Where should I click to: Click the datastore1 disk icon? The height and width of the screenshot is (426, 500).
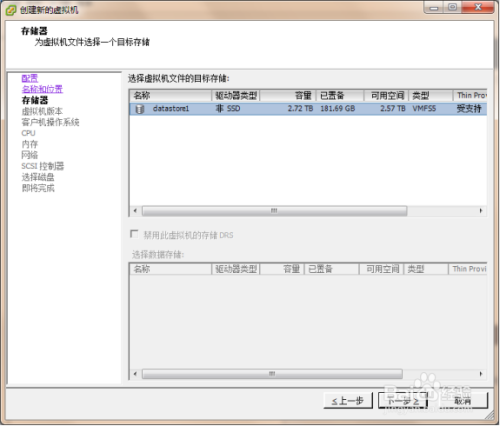[x=140, y=109]
